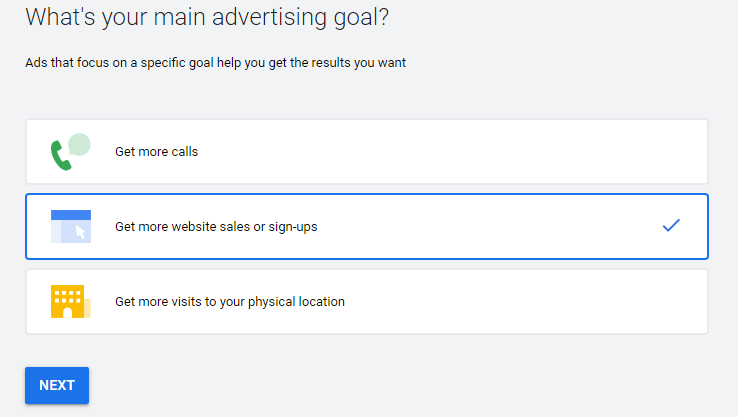Click the yellow storefront building icon

(x=67, y=301)
